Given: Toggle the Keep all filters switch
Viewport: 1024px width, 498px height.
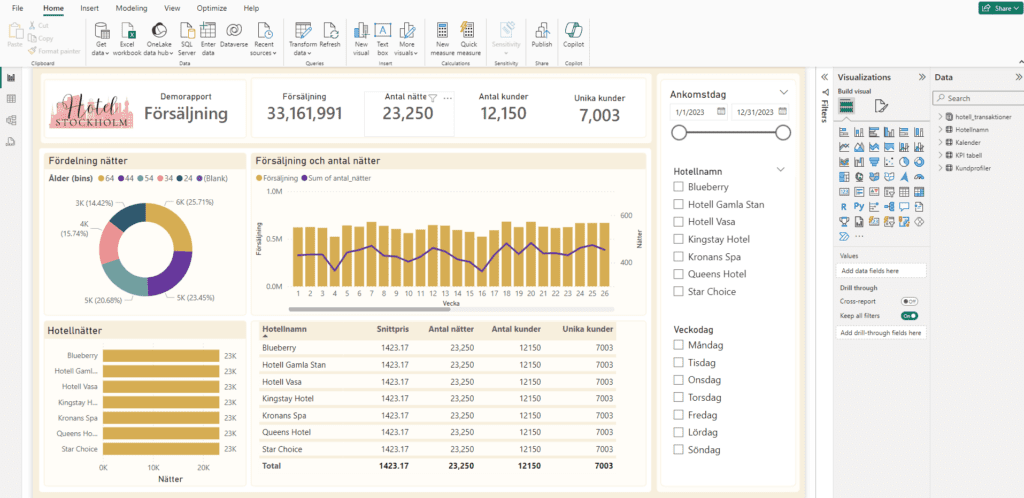Looking at the screenshot, I should pos(908,316).
